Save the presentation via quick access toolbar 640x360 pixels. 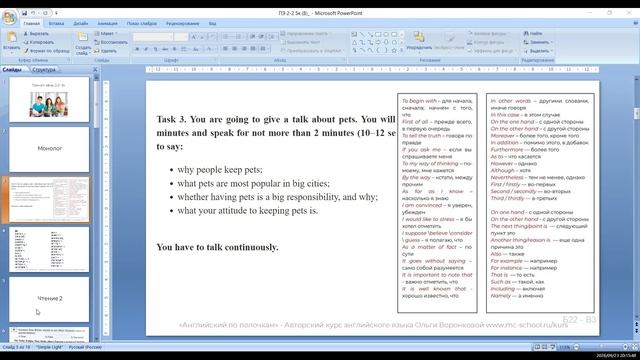pos(24,13)
